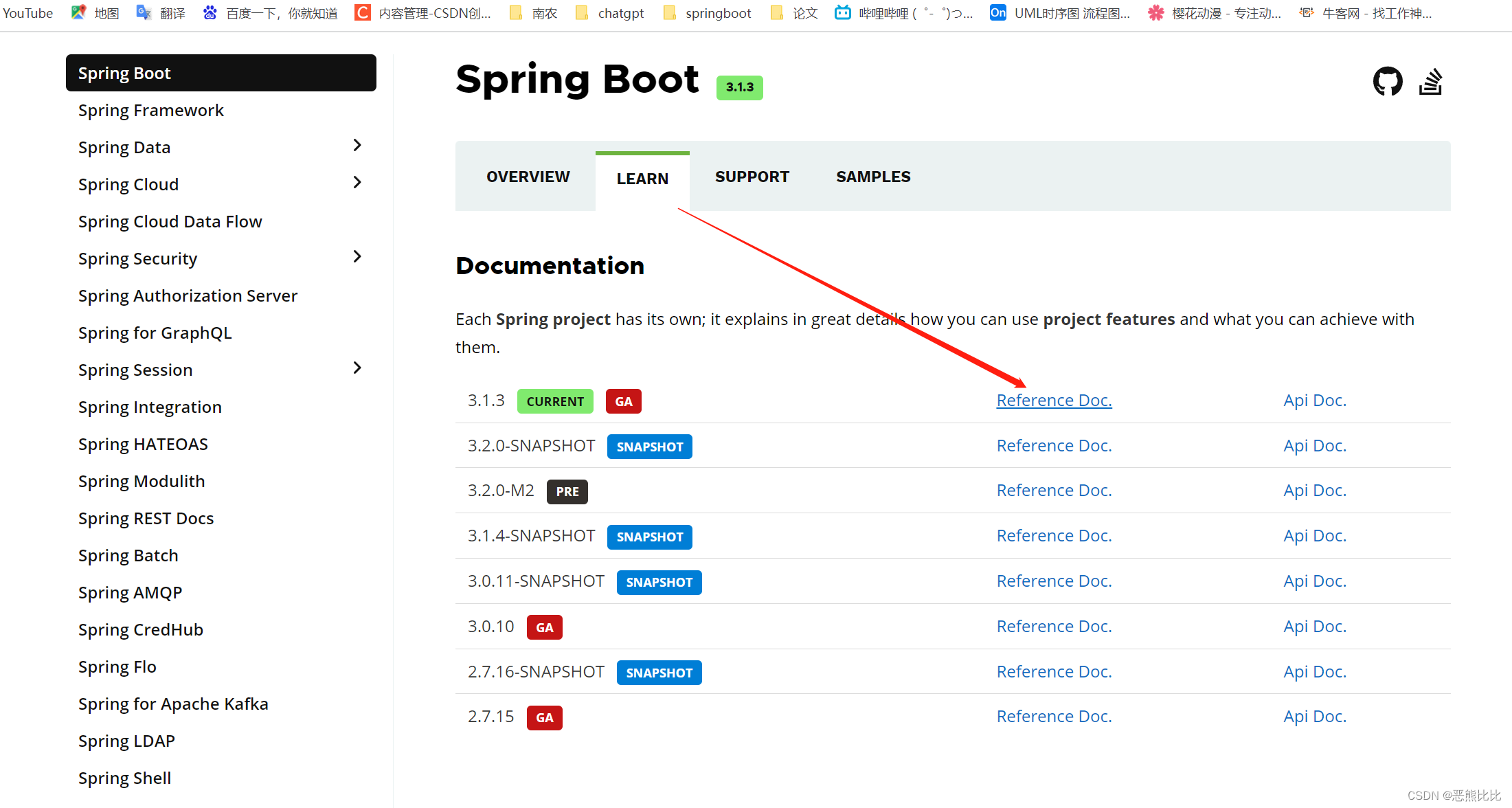Viewport: 1512px width, 808px height.
Task: Open Spring for GraphQL project
Action: click(155, 333)
